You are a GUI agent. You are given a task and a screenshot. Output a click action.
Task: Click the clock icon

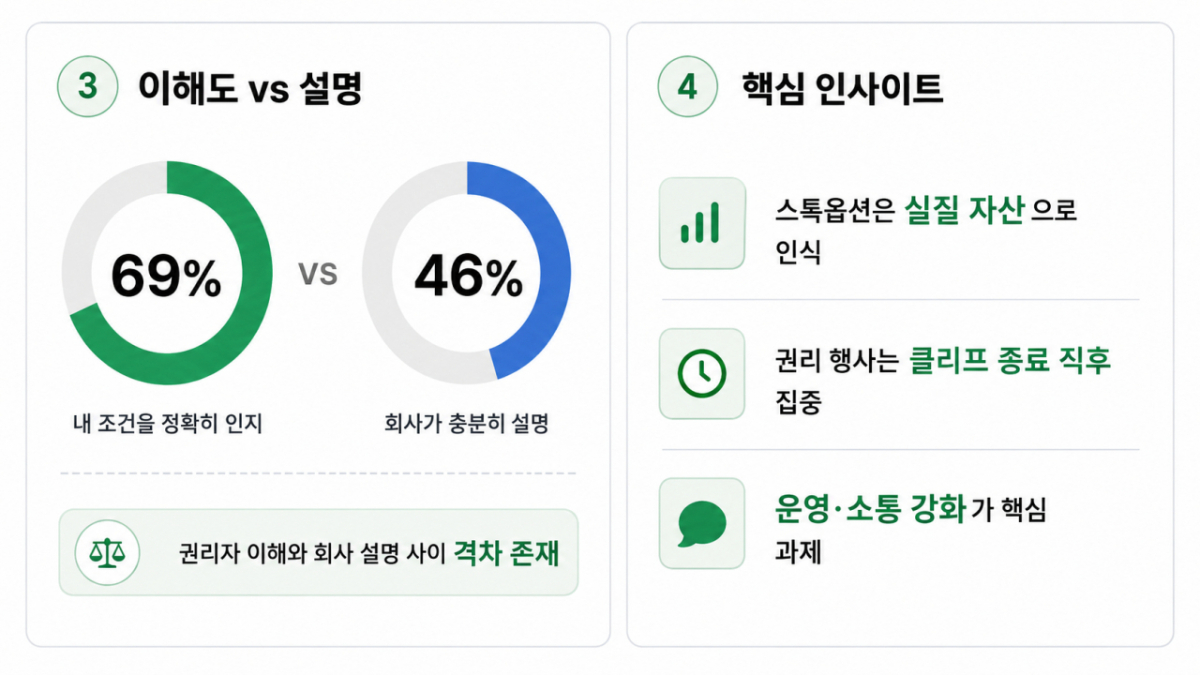(701, 373)
